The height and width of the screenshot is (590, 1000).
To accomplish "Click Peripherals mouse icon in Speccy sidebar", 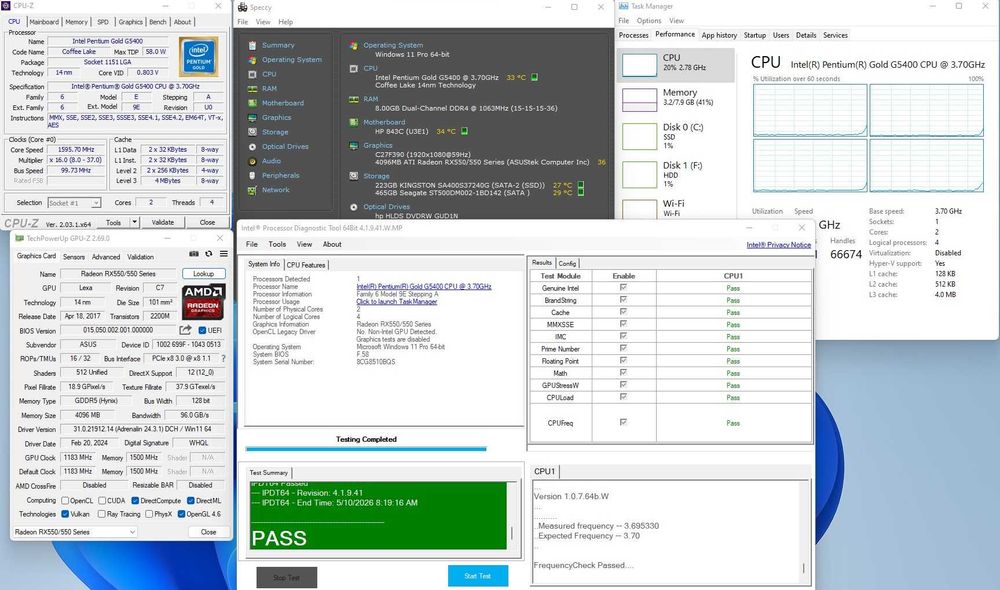I will tap(253, 175).
